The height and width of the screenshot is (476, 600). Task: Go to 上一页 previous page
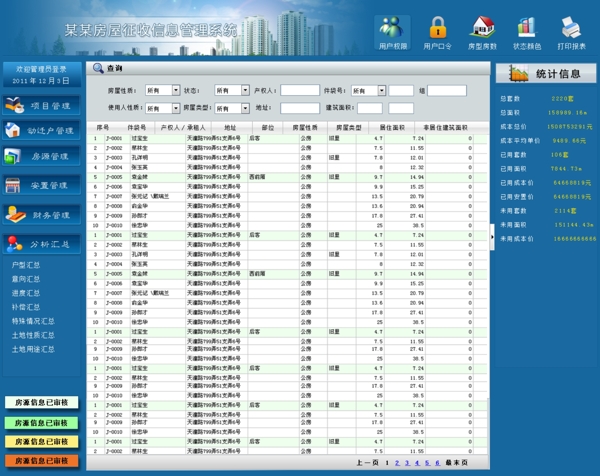(367, 463)
